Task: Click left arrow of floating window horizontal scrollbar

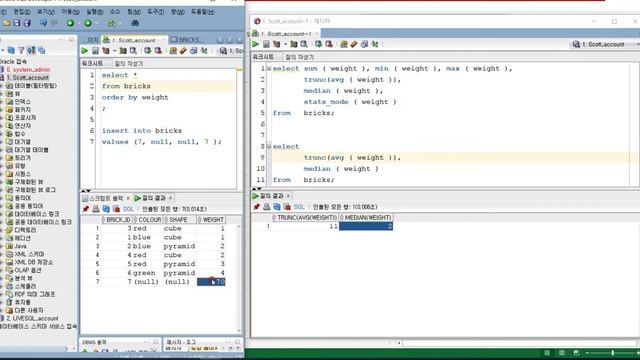Action: [399, 343]
